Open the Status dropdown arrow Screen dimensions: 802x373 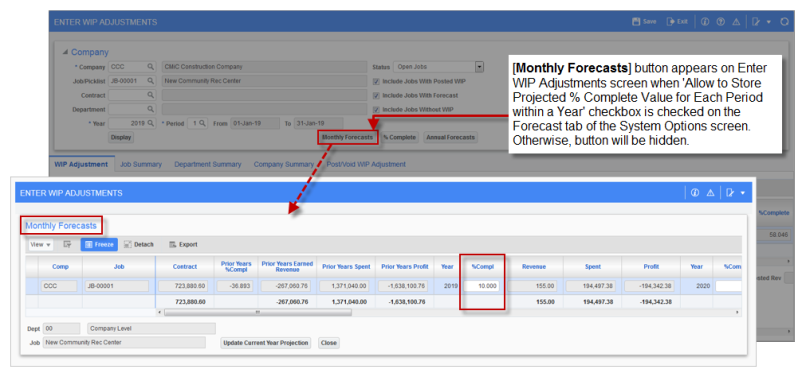coord(479,67)
